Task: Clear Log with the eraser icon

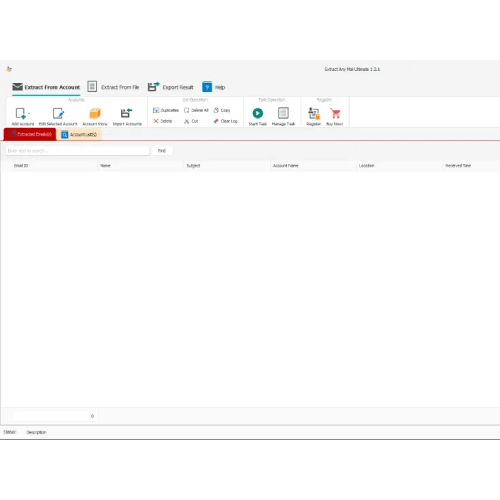Action: [x=226, y=121]
